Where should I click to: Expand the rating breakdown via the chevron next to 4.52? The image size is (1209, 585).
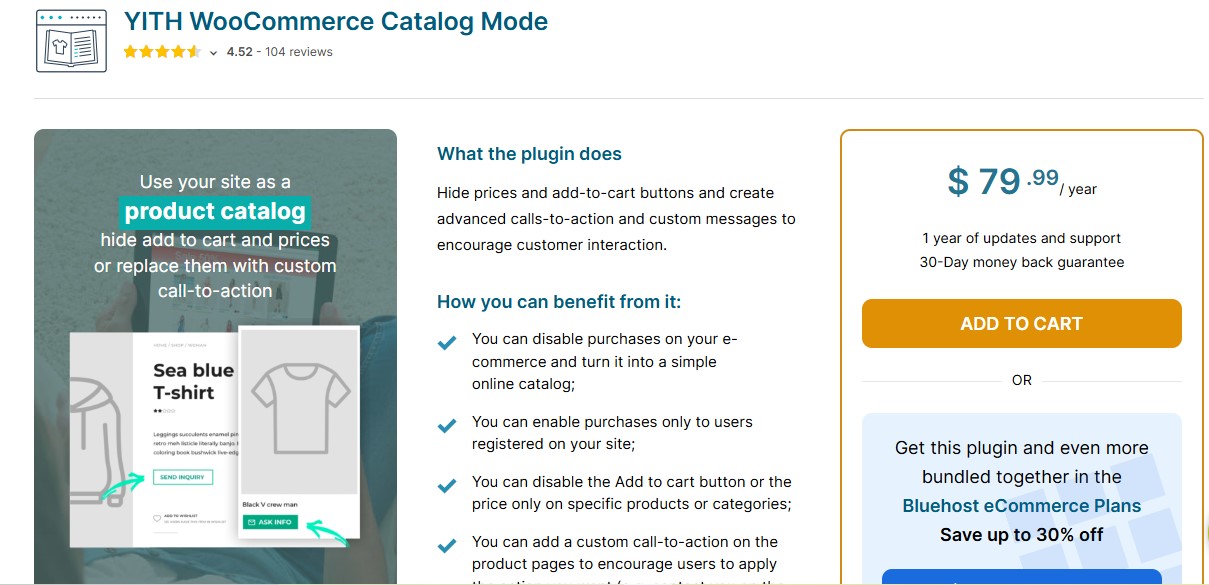(212, 51)
